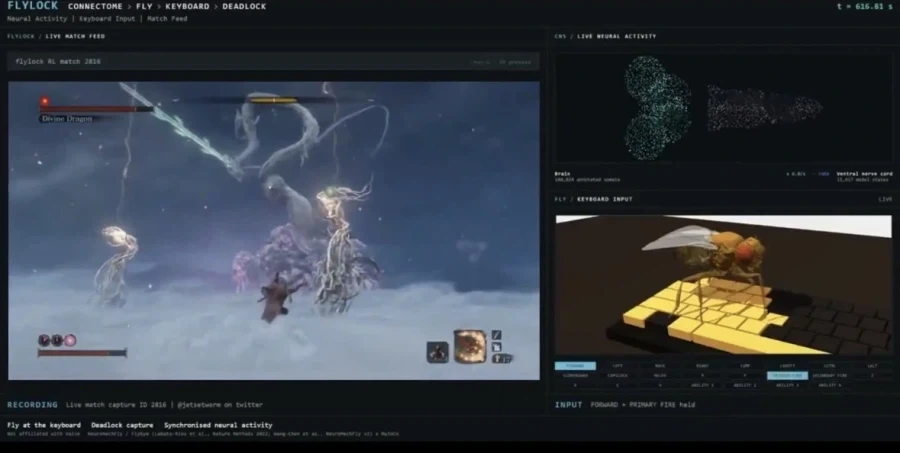Click the highlighted PRIMARY FIRE key indicator

[x=788, y=375]
